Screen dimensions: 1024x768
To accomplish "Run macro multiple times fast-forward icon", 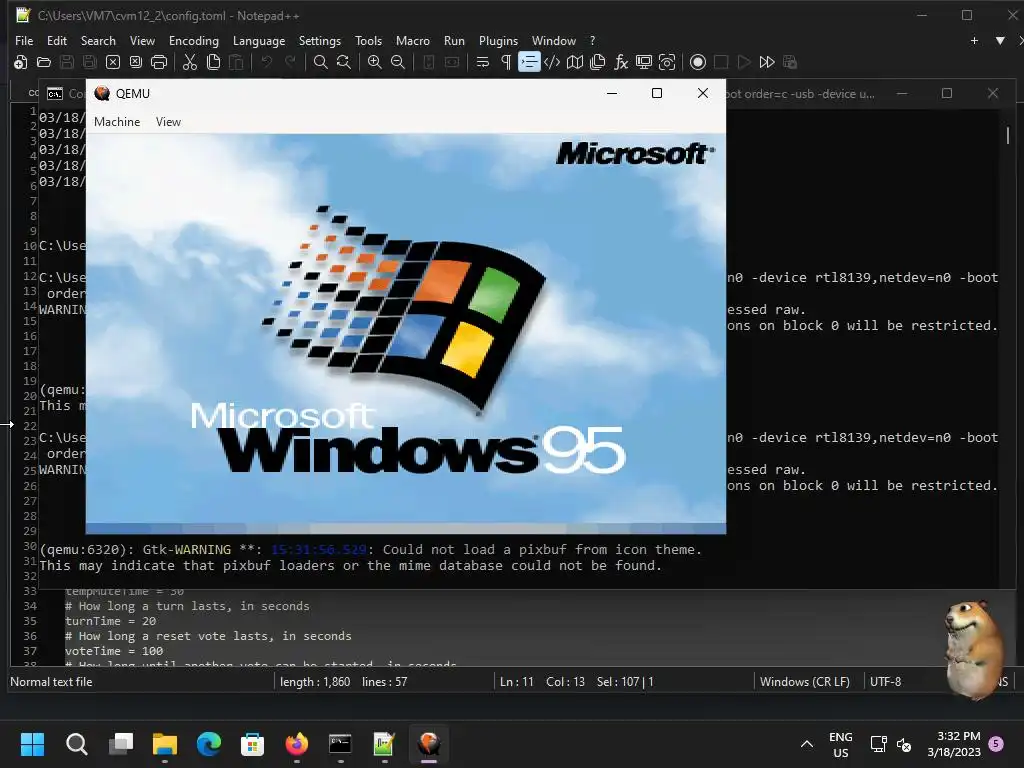I will (x=767, y=62).
